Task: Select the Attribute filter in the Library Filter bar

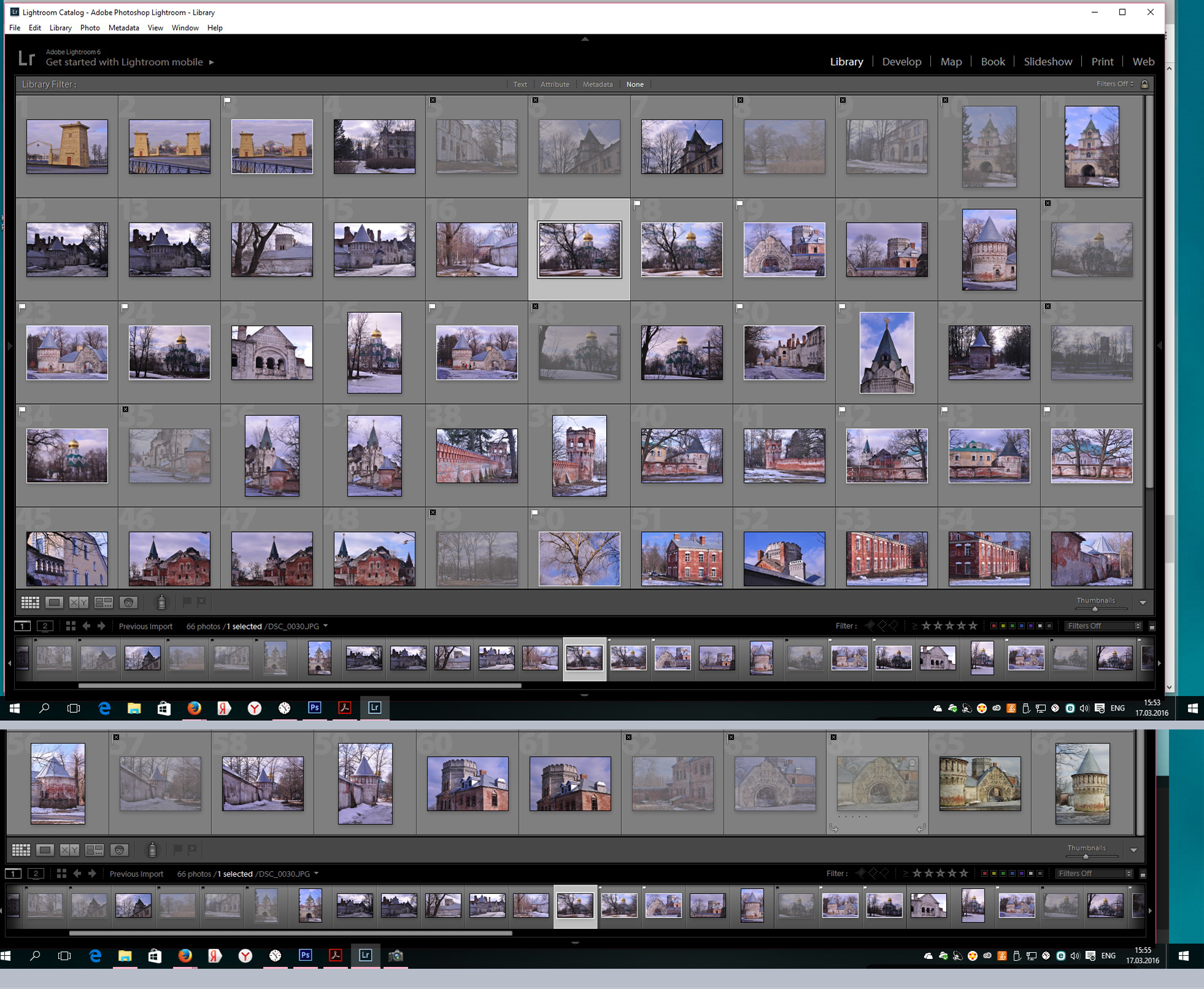Action: click(x=555, y=84)
